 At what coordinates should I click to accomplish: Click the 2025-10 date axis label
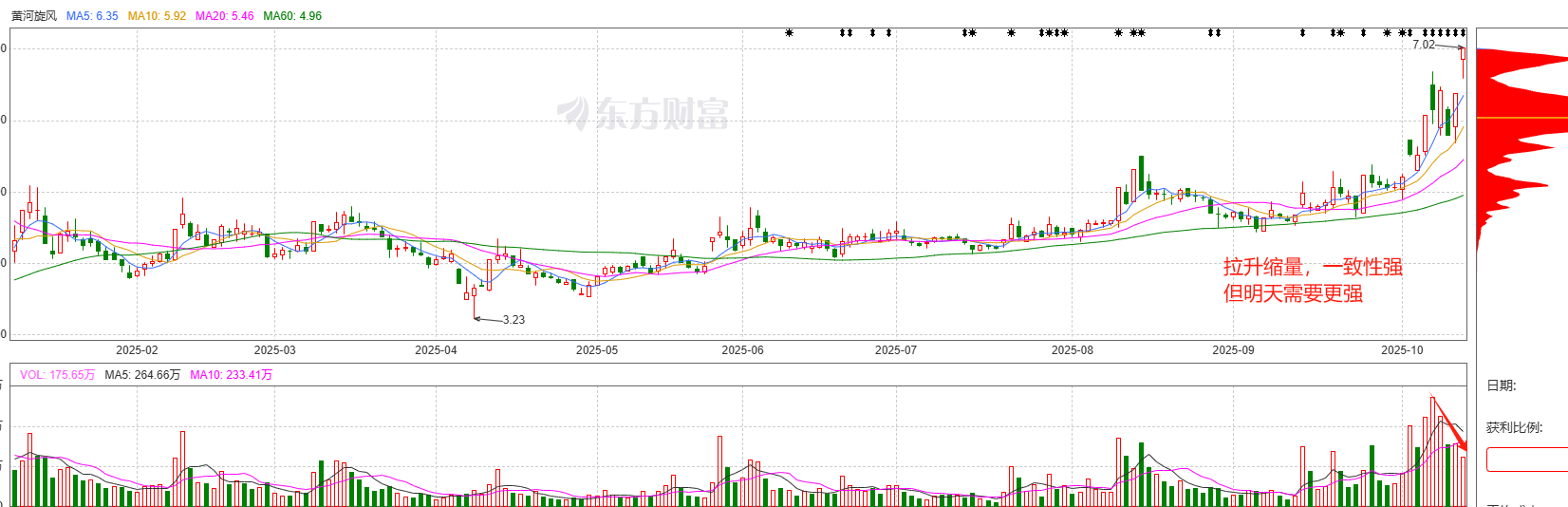point(1402,350)
